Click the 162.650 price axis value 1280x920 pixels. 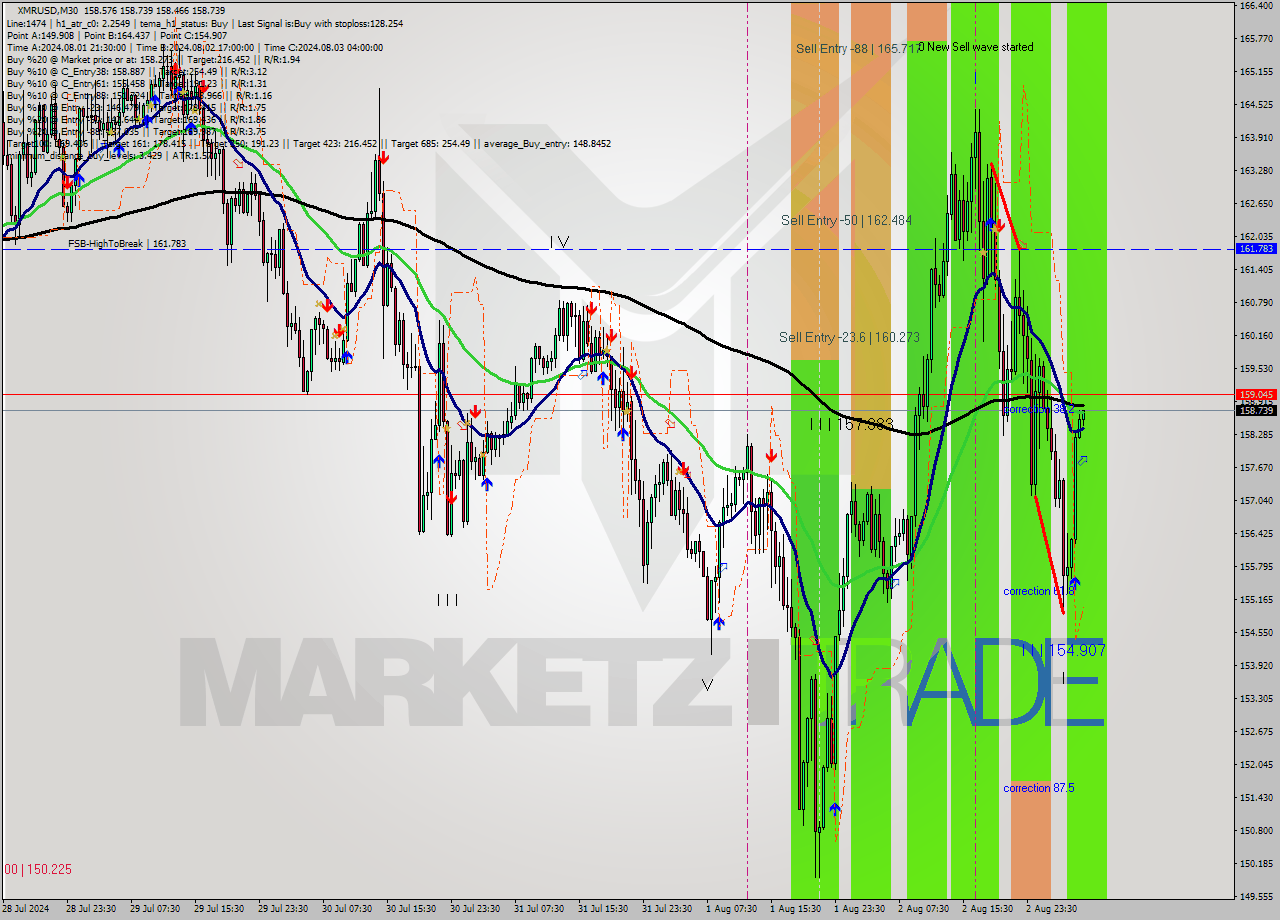(x=1256, y=204)
